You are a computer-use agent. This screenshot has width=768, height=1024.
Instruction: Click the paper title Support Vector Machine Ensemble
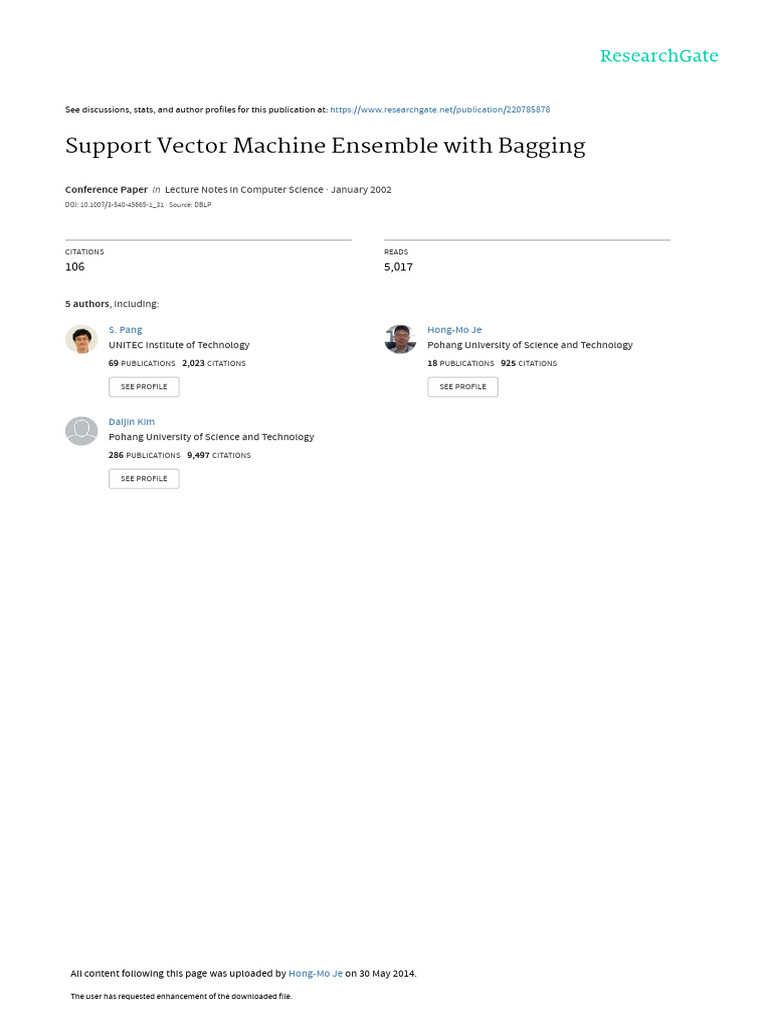325,146
